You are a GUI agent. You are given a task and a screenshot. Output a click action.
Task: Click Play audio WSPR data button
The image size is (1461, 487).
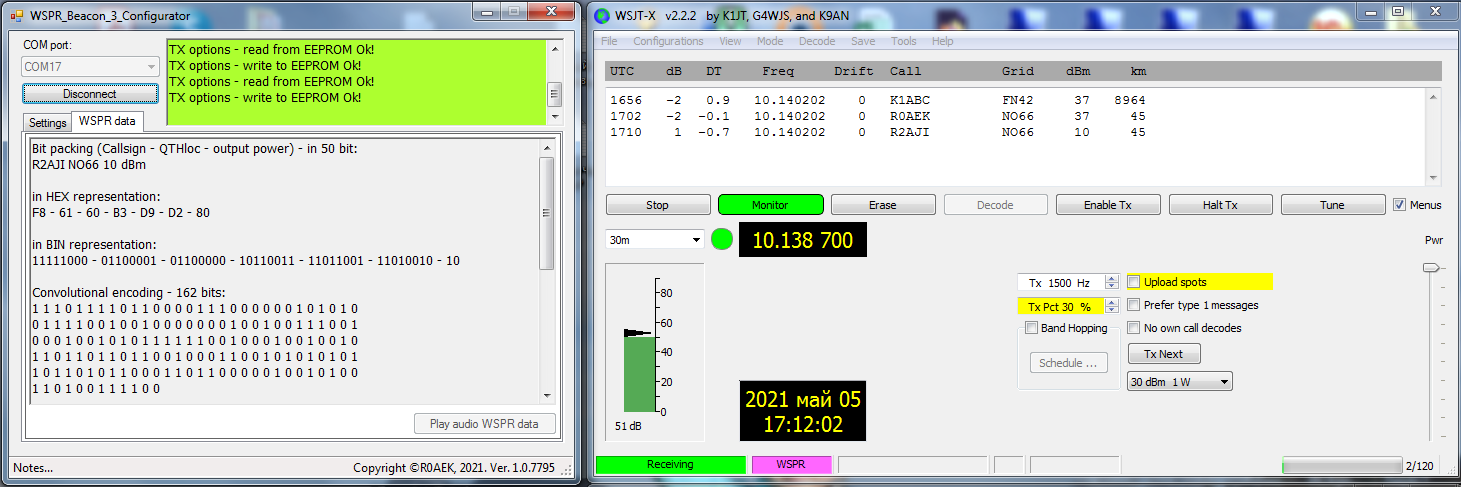pos(485,424)
